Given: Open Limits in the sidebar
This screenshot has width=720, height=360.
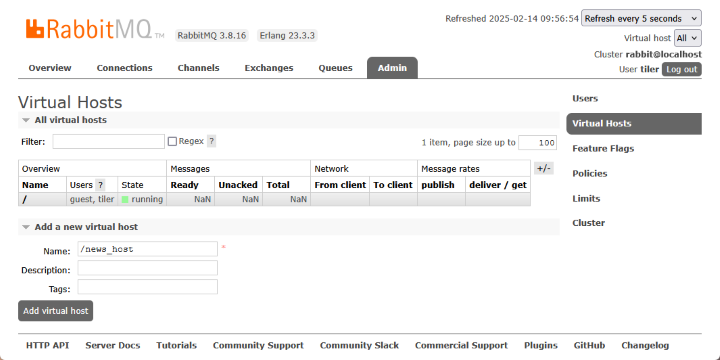Looking at the screenshot, I should click(x=586, y=198).
